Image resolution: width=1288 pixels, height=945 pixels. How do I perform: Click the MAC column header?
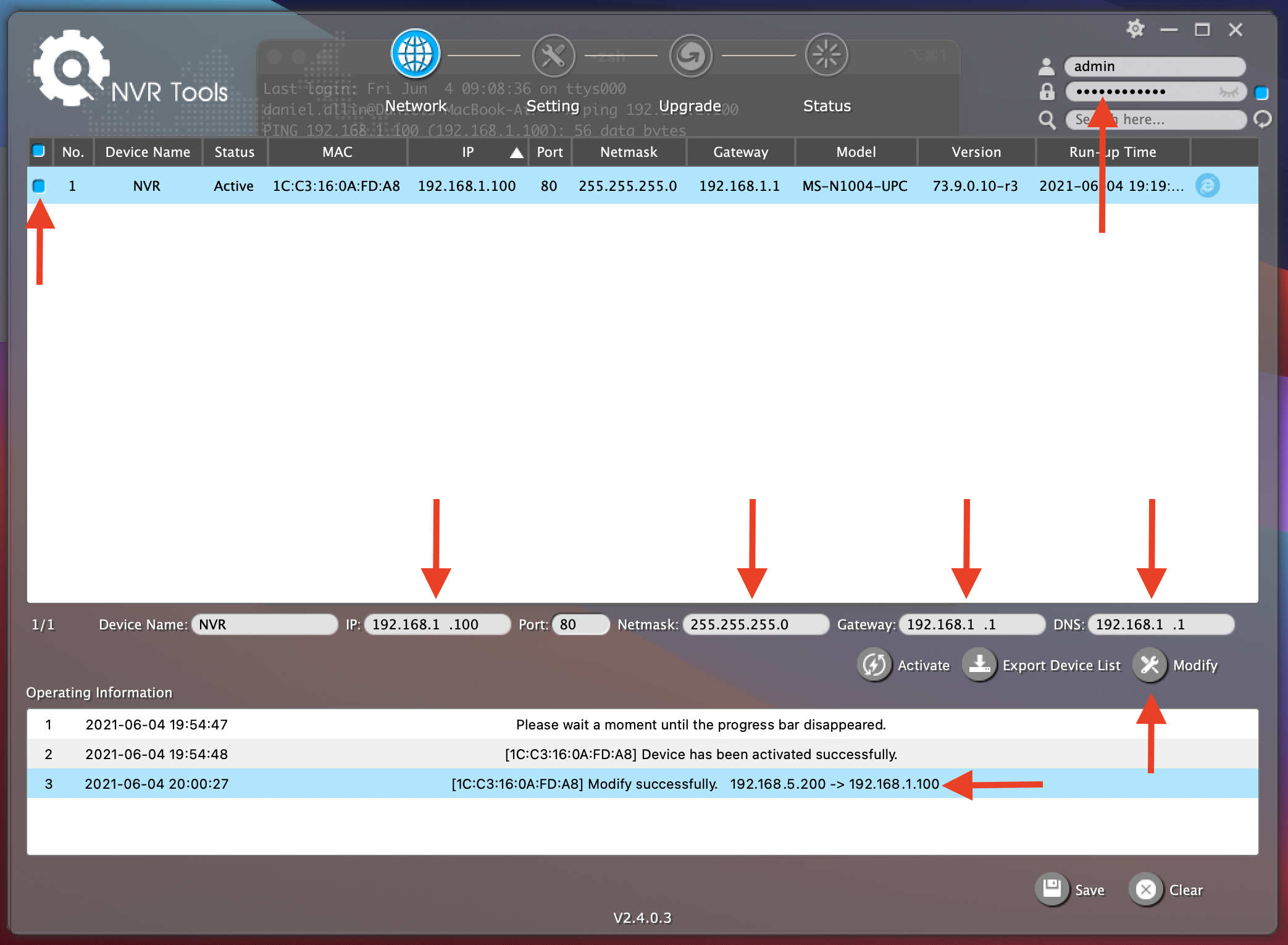[337, 152]
